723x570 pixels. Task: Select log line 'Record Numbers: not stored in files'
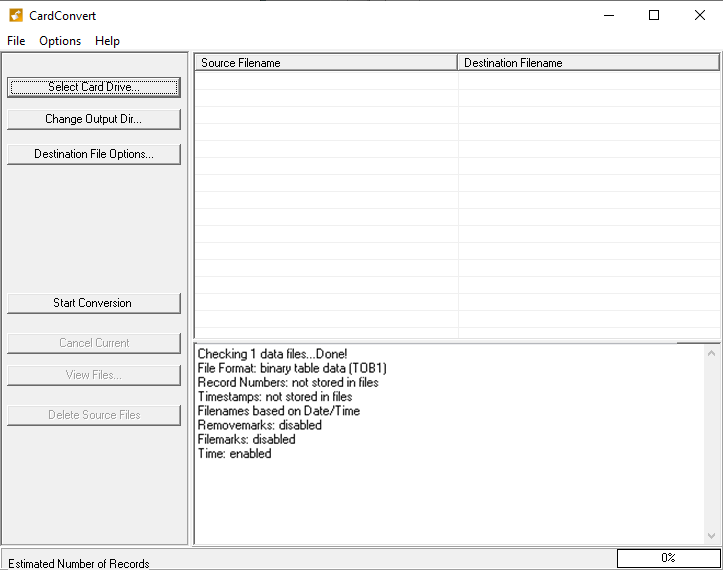[288, 382]
